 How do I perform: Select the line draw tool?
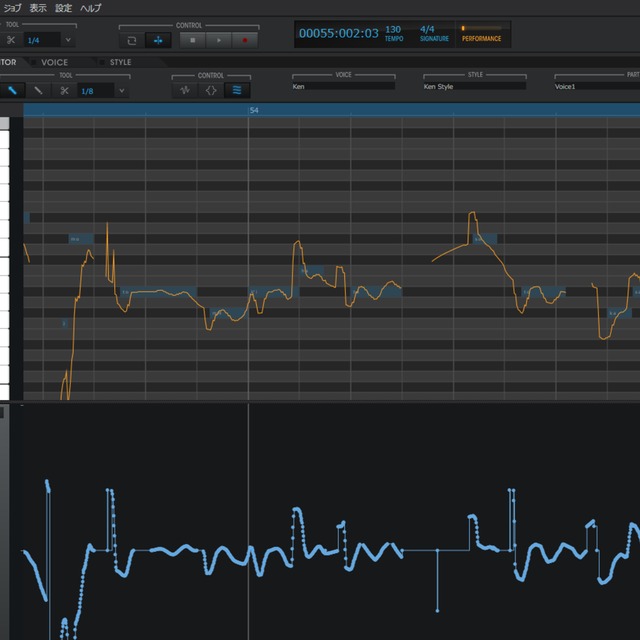point(38,90)
